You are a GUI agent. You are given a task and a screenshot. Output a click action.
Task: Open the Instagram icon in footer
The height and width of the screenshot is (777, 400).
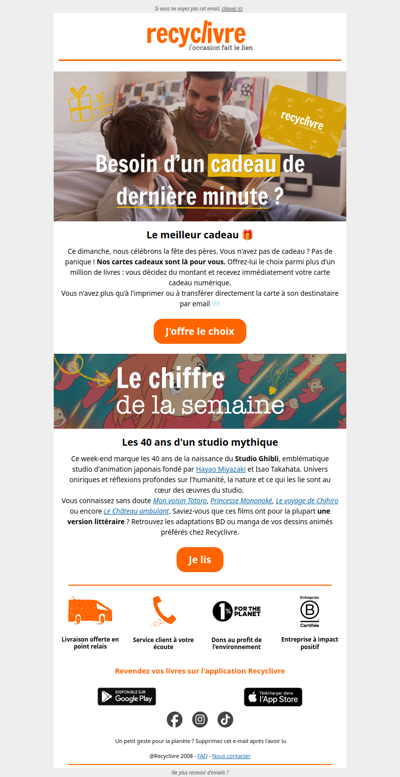[200, 719]
